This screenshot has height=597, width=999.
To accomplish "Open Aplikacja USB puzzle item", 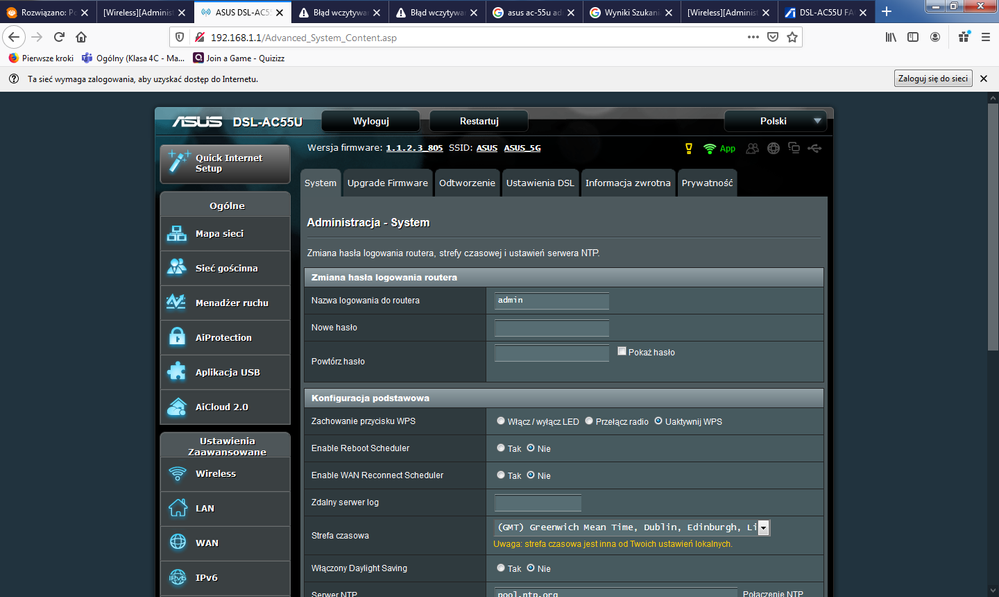I will pyautogui.click(x=225, y=372).
